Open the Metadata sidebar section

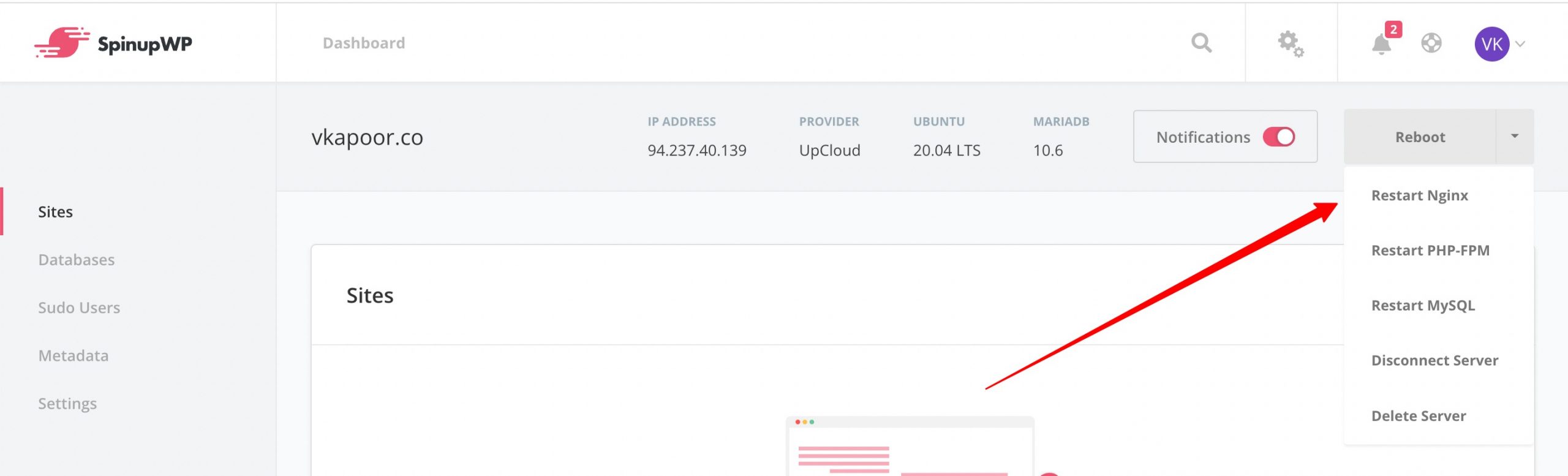(x=73, y=355)
